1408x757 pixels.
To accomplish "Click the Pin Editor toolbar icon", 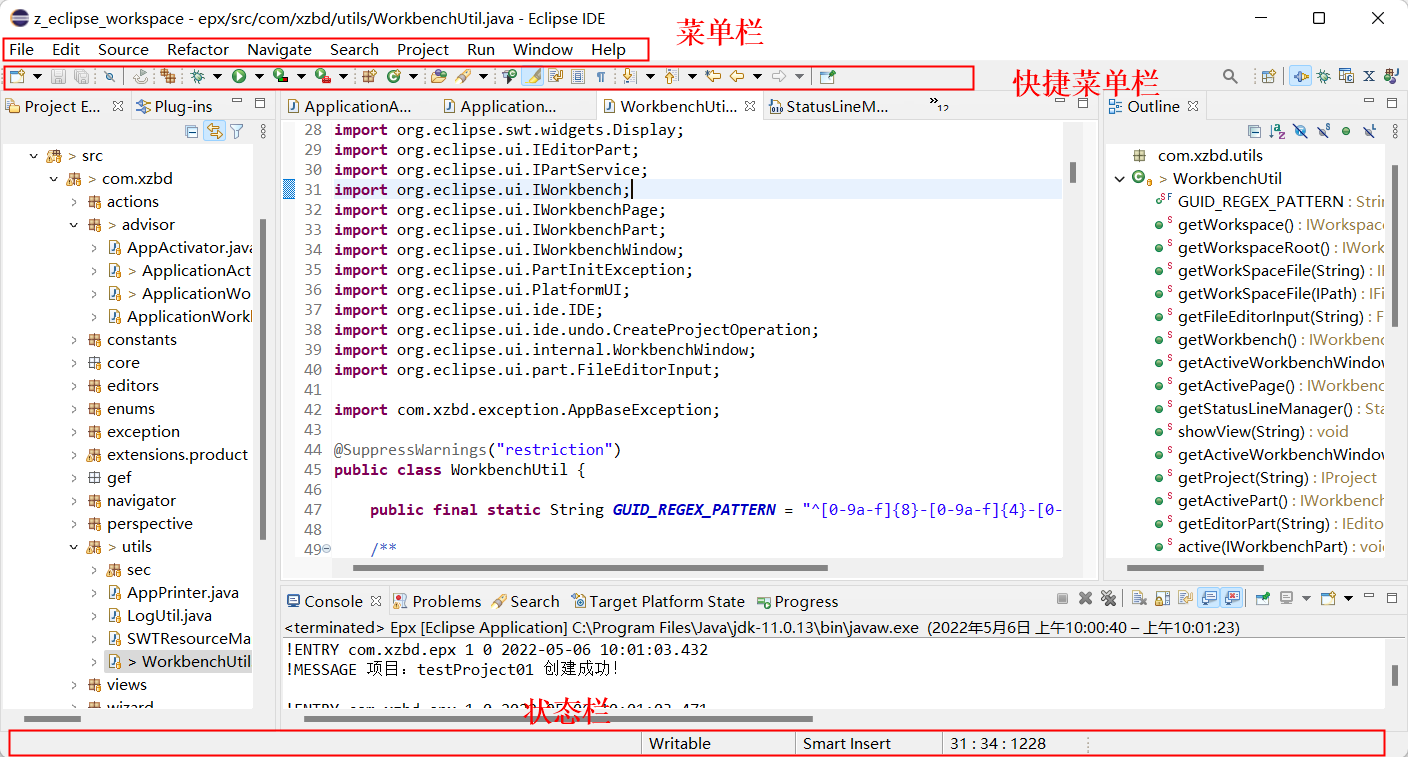I will [827, 76].
